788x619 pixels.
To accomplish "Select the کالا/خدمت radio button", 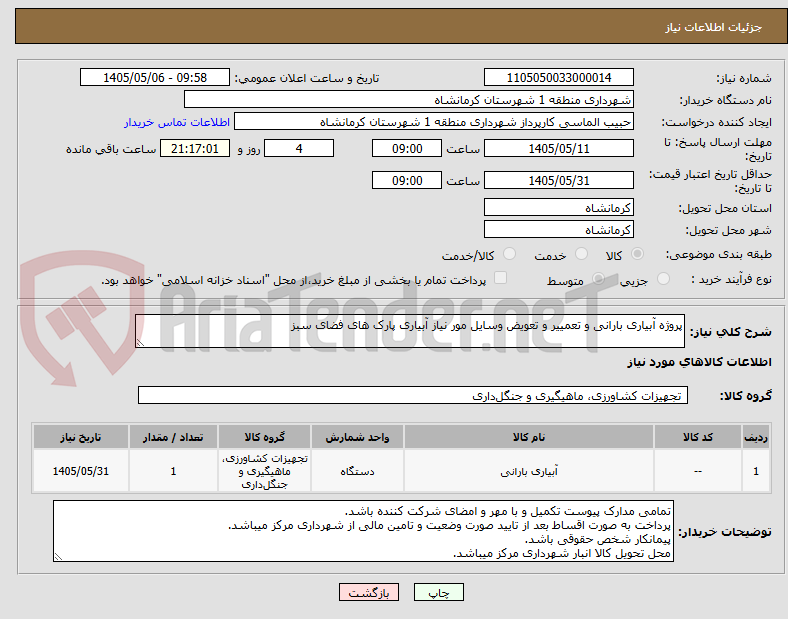I will [509, 254].
